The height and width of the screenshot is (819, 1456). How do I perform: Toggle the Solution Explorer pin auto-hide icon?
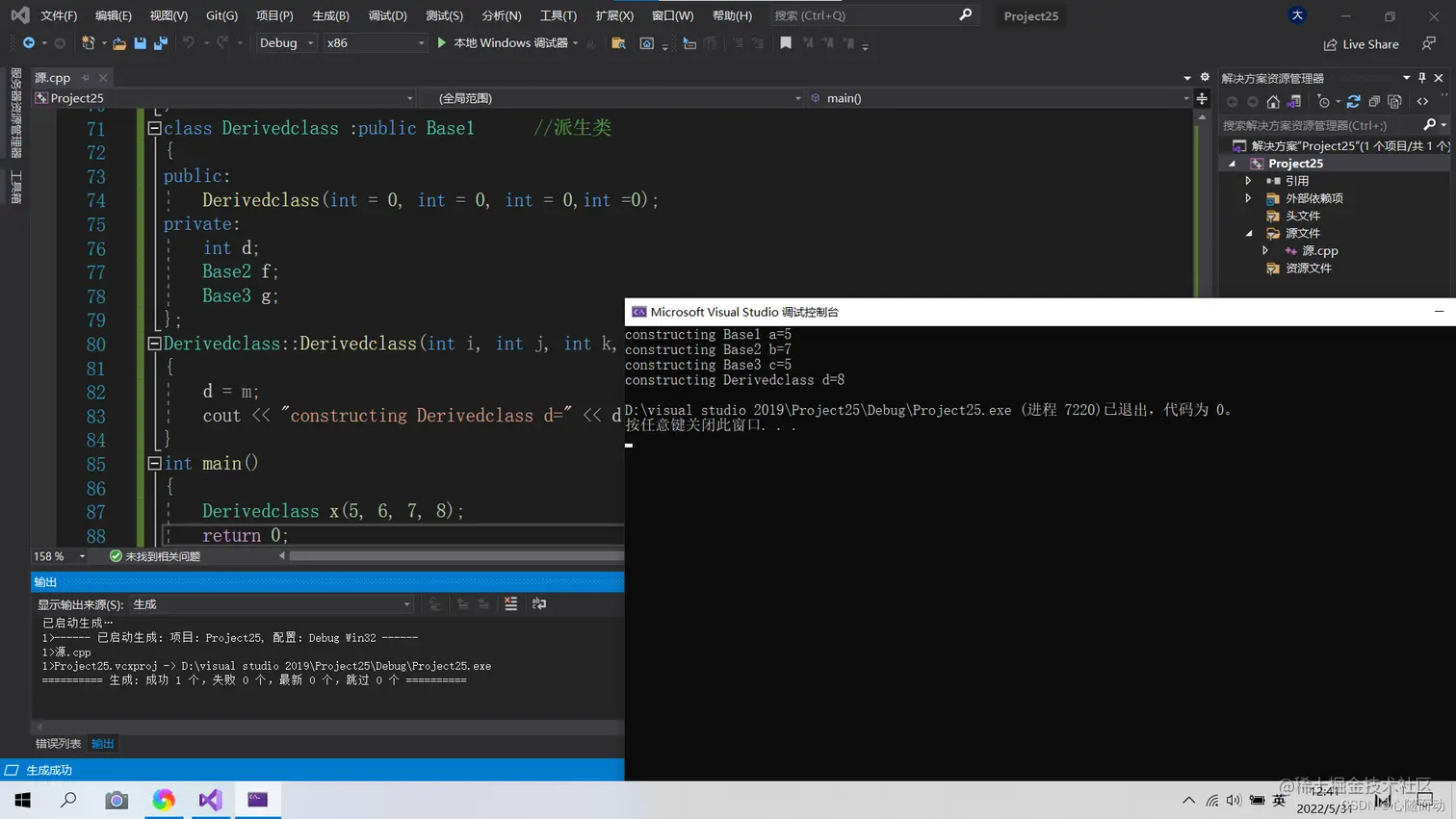[x=1421, y=78]
